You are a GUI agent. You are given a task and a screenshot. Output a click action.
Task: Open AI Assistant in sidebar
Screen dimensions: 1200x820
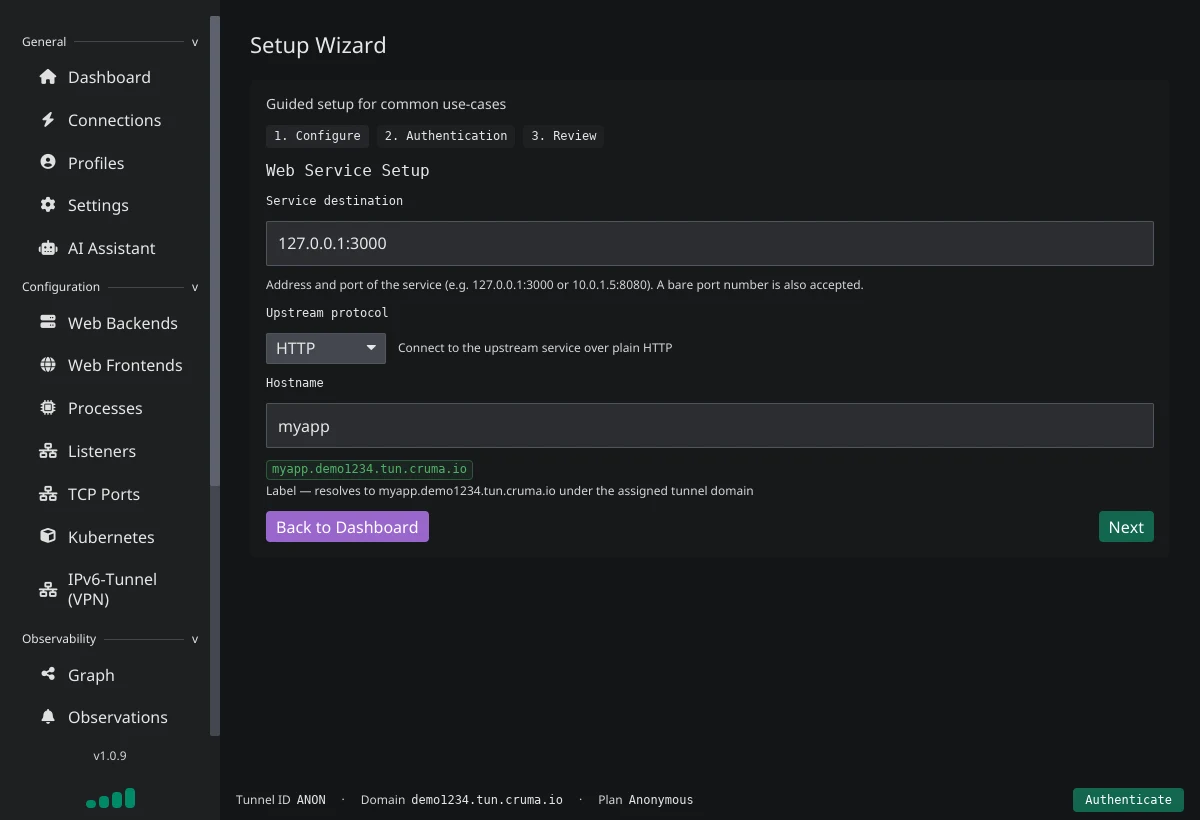(x=110, y=248)
